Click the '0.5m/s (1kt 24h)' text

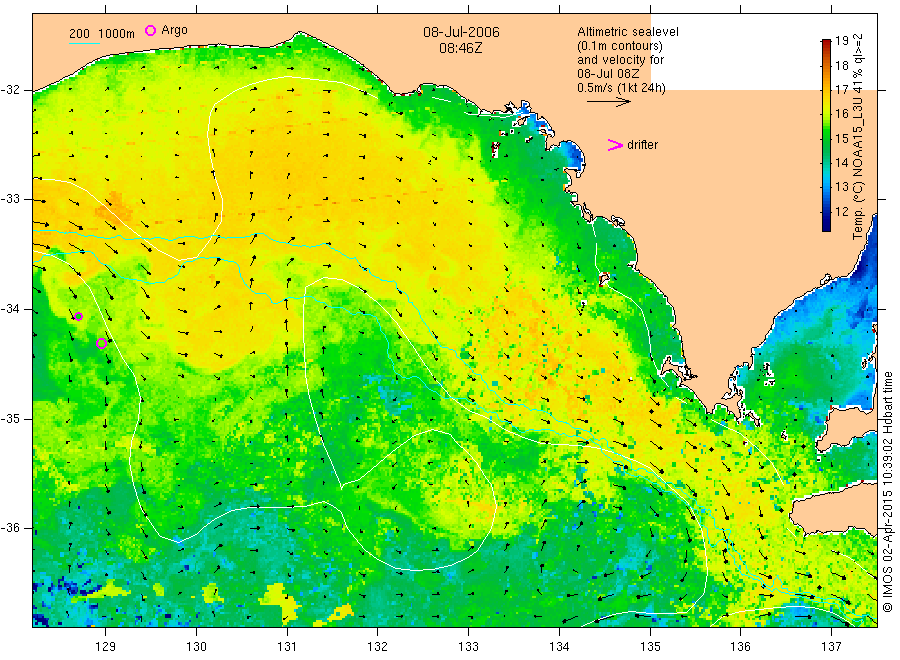[622, 88]
